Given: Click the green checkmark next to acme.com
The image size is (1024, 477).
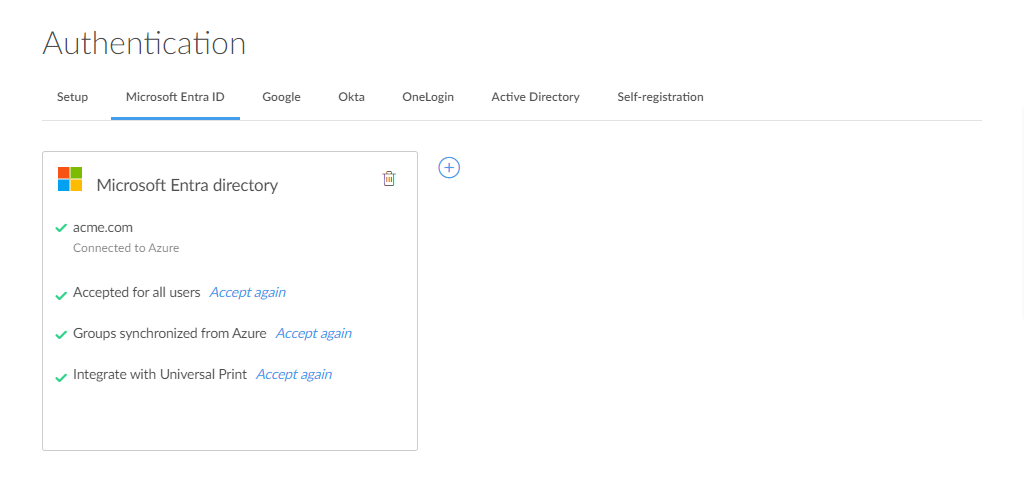Looking at the screenshot, I should click(x=61, y=228).
